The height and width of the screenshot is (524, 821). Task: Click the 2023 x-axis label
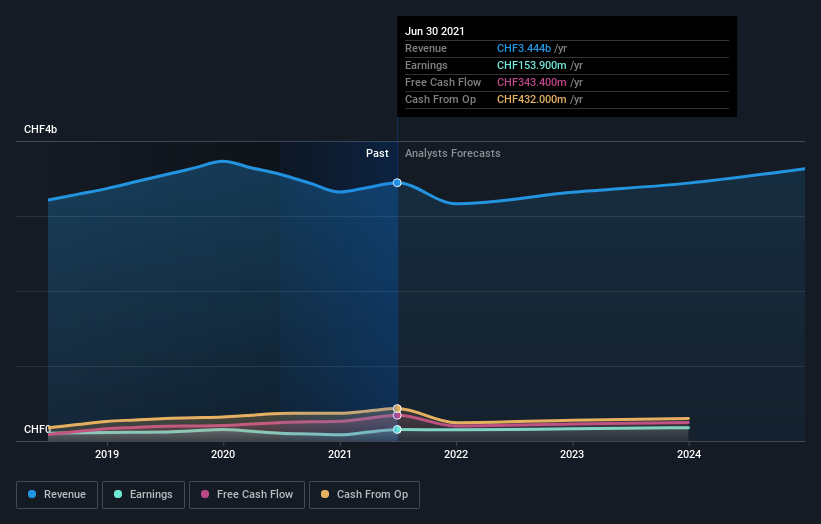coord(572,454)
